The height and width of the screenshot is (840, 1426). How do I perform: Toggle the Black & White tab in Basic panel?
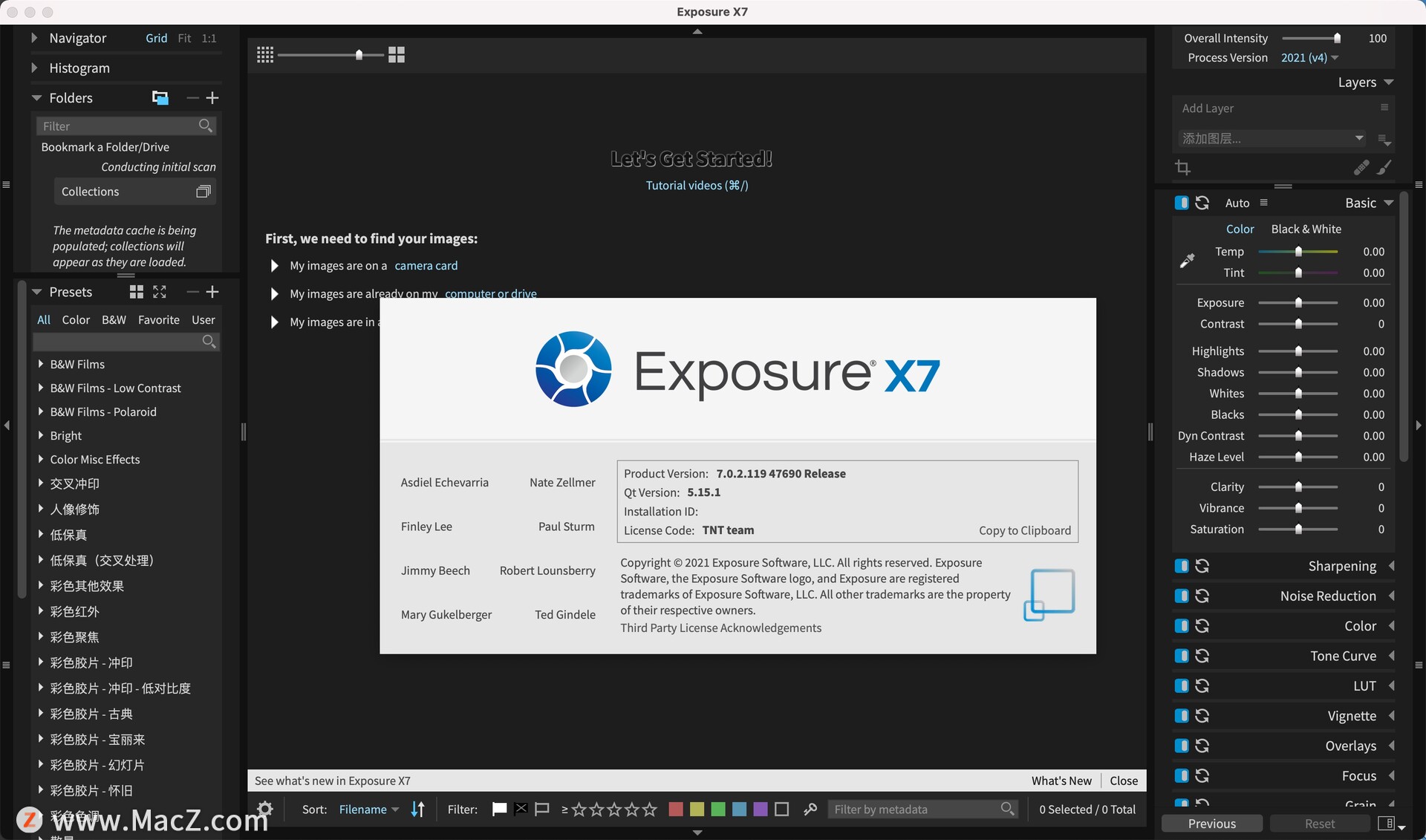click(1306, 229)
